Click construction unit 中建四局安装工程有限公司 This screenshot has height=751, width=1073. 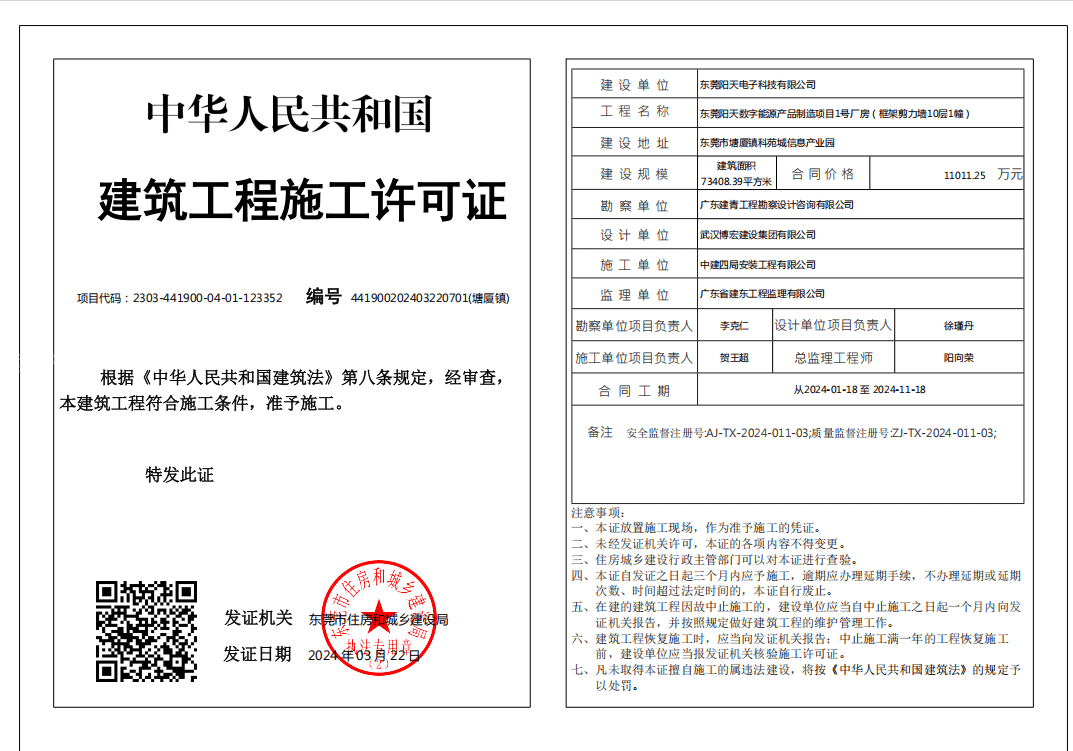coord(758,265)
